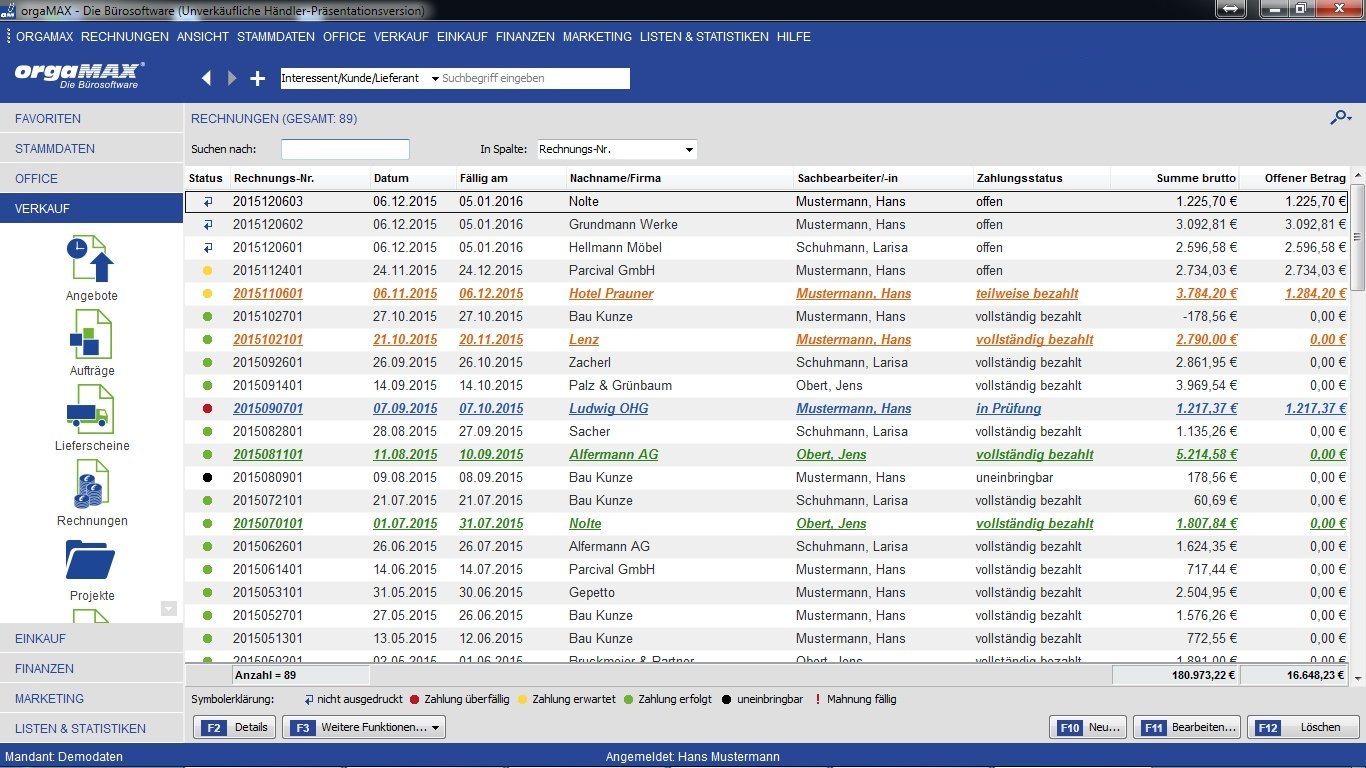Click yellow status dot of invoice 2015110601
This screenshot has height=768, width=1366.
coord(207,293)
